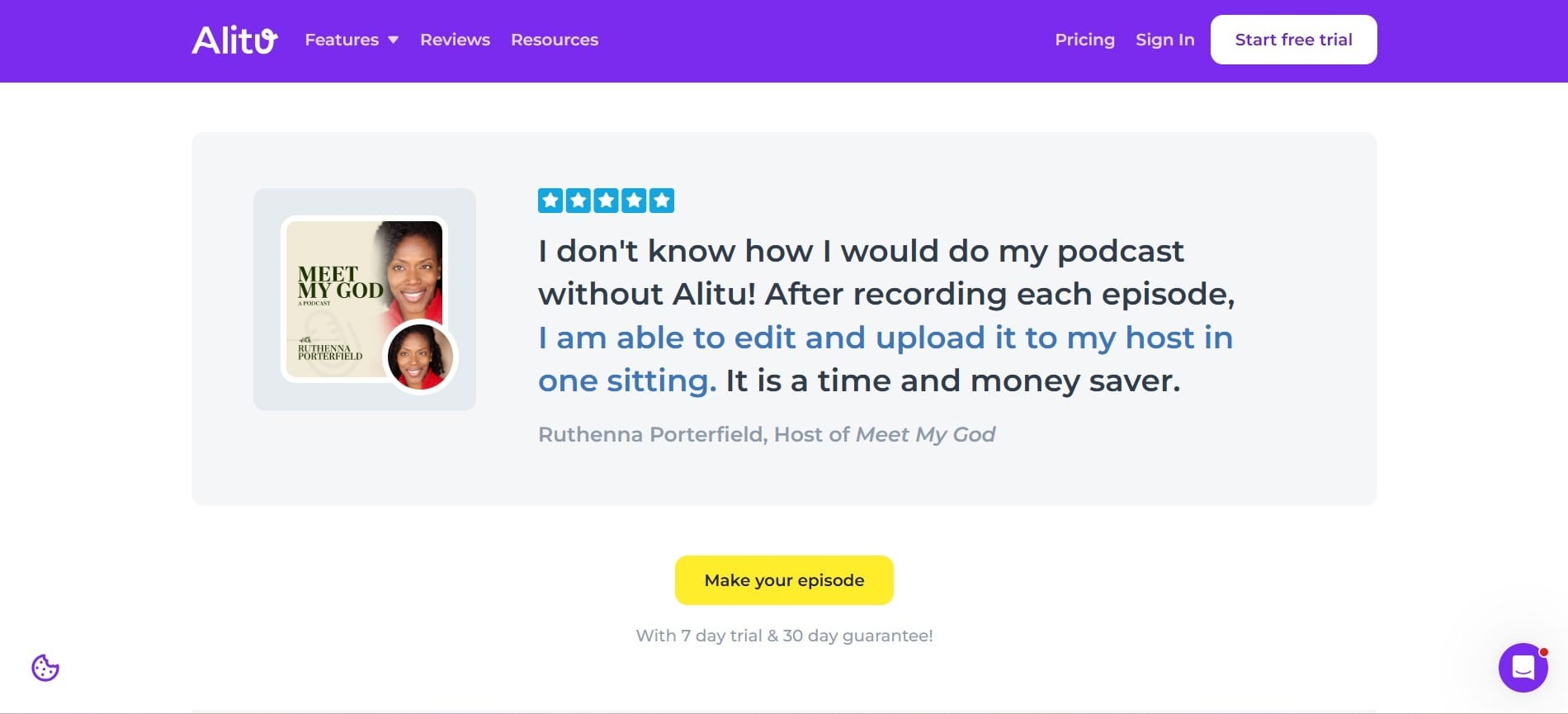Navigate to Pricing
The image size is (1568, 714).
click(1084, 40)
